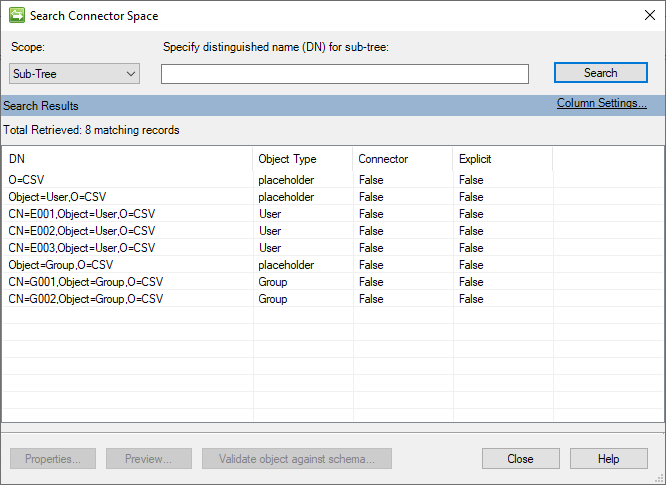Viewport: 666px width, 485px height.
Task: Sort by the Explicit column header
Action: 503,159
